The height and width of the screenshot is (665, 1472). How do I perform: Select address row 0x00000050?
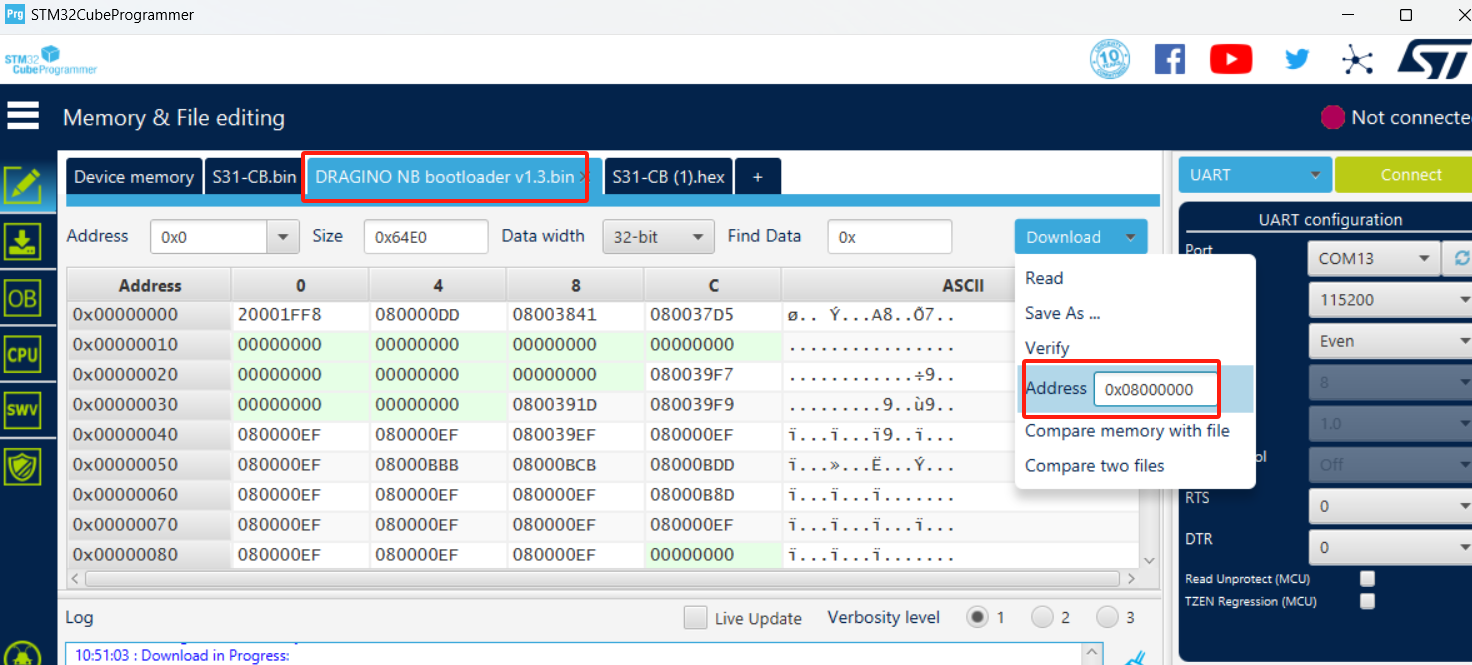point(149,465)
